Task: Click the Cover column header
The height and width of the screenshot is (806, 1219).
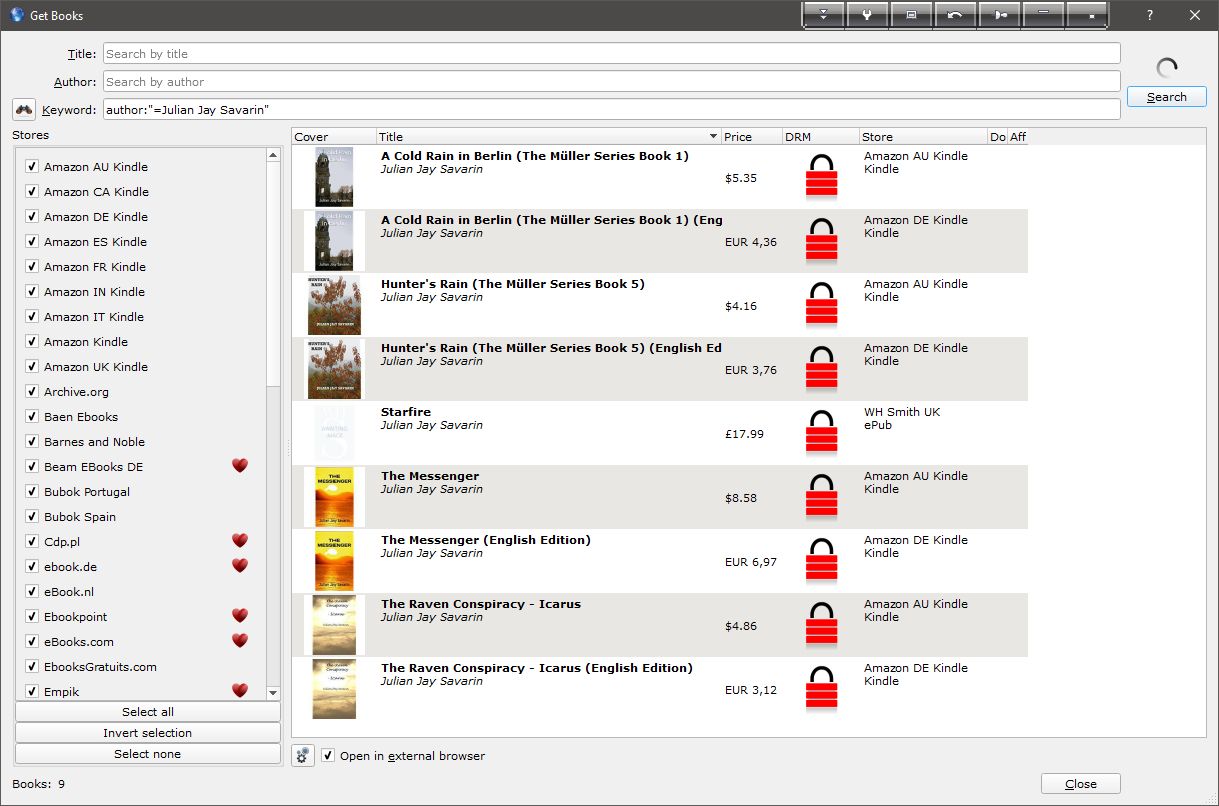Action: point(334,136)
